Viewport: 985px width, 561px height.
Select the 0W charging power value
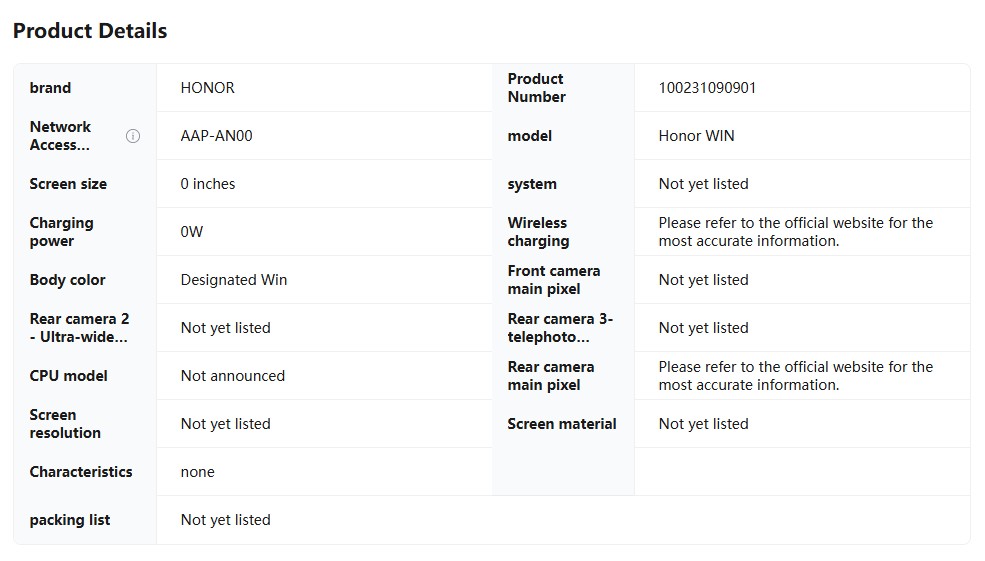[192, 232]
